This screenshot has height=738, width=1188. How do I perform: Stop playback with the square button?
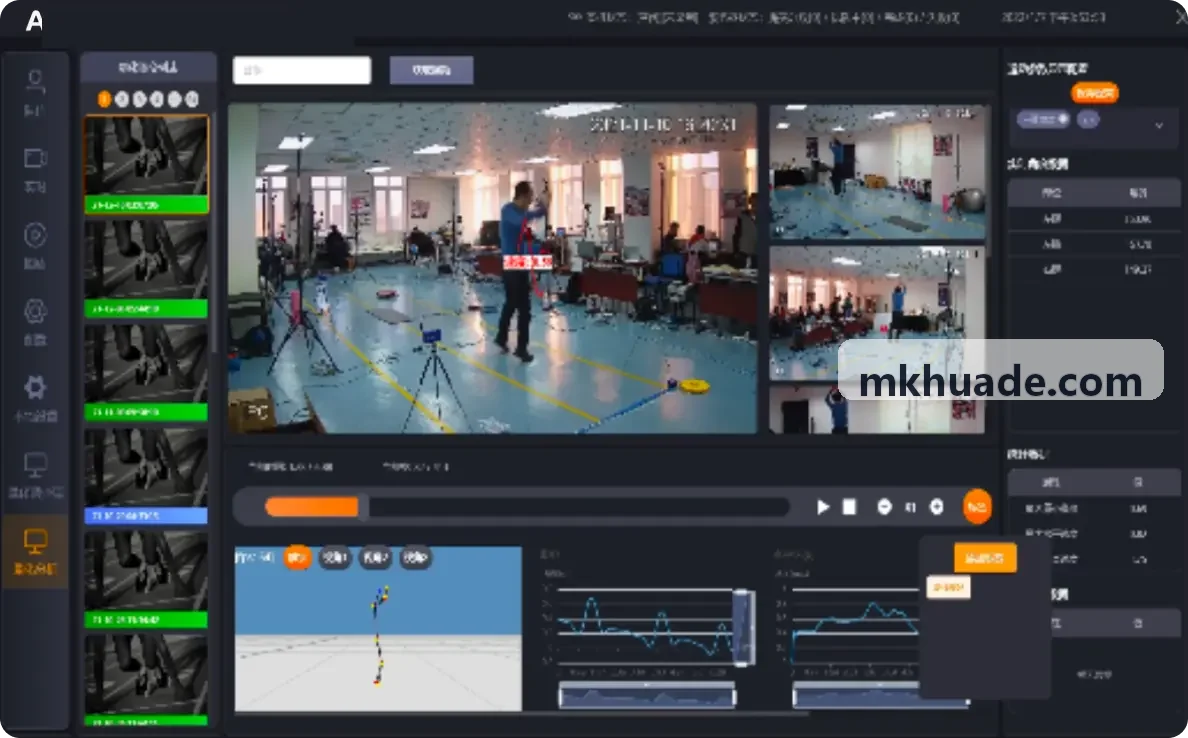tap(849, 507)
